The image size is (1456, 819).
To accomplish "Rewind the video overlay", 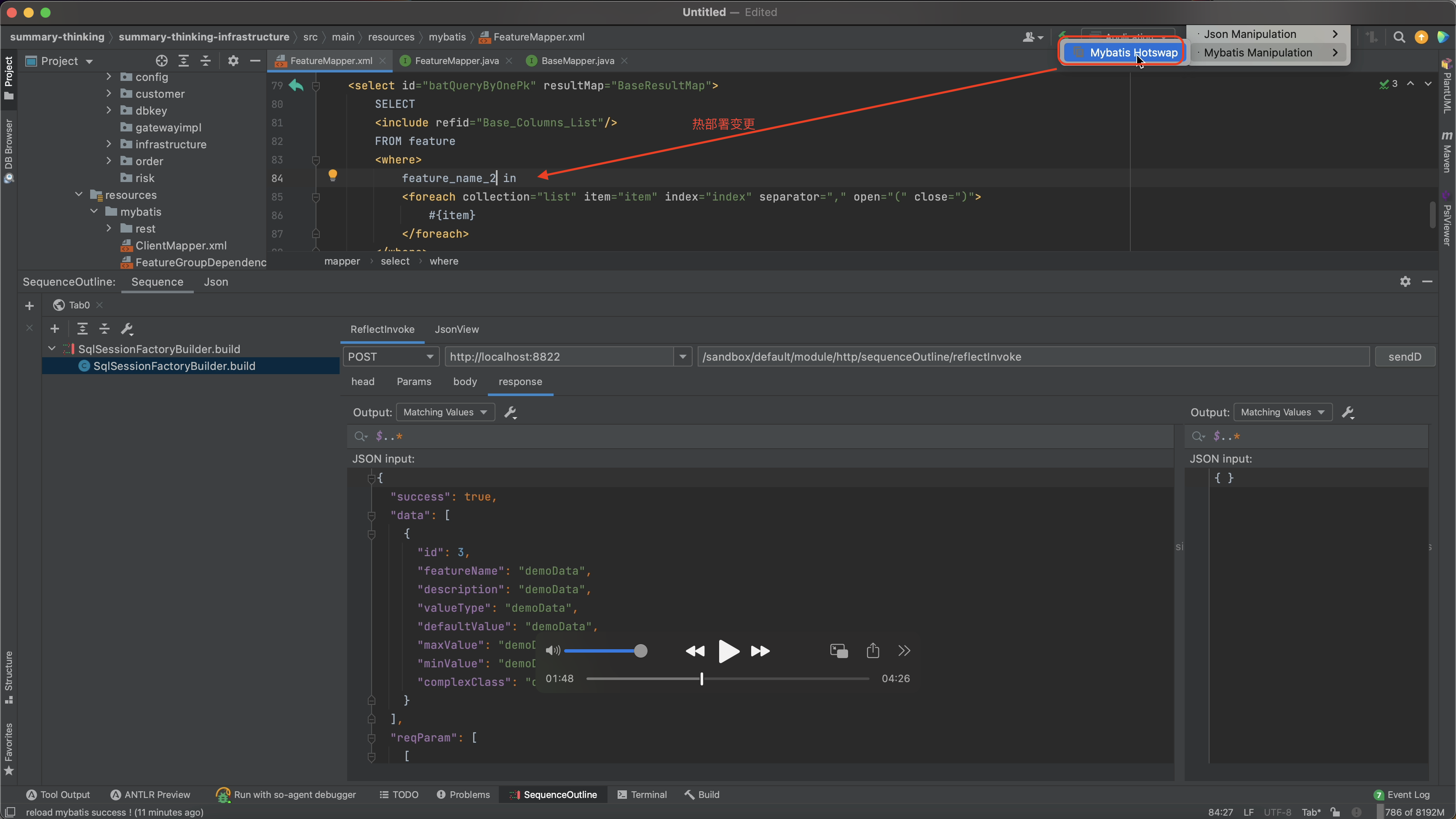I will (x=695, y=651).
